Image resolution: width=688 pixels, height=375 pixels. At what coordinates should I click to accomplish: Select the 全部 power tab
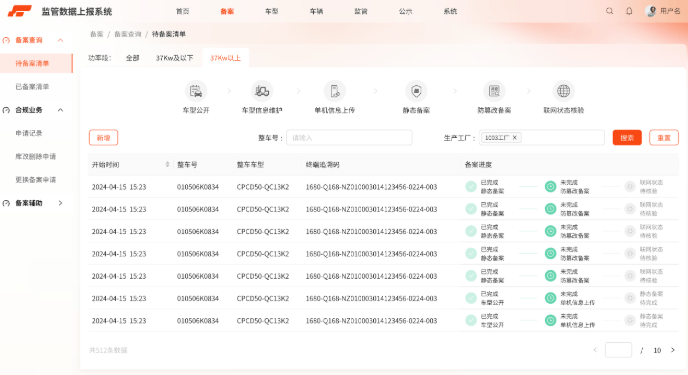133,58
